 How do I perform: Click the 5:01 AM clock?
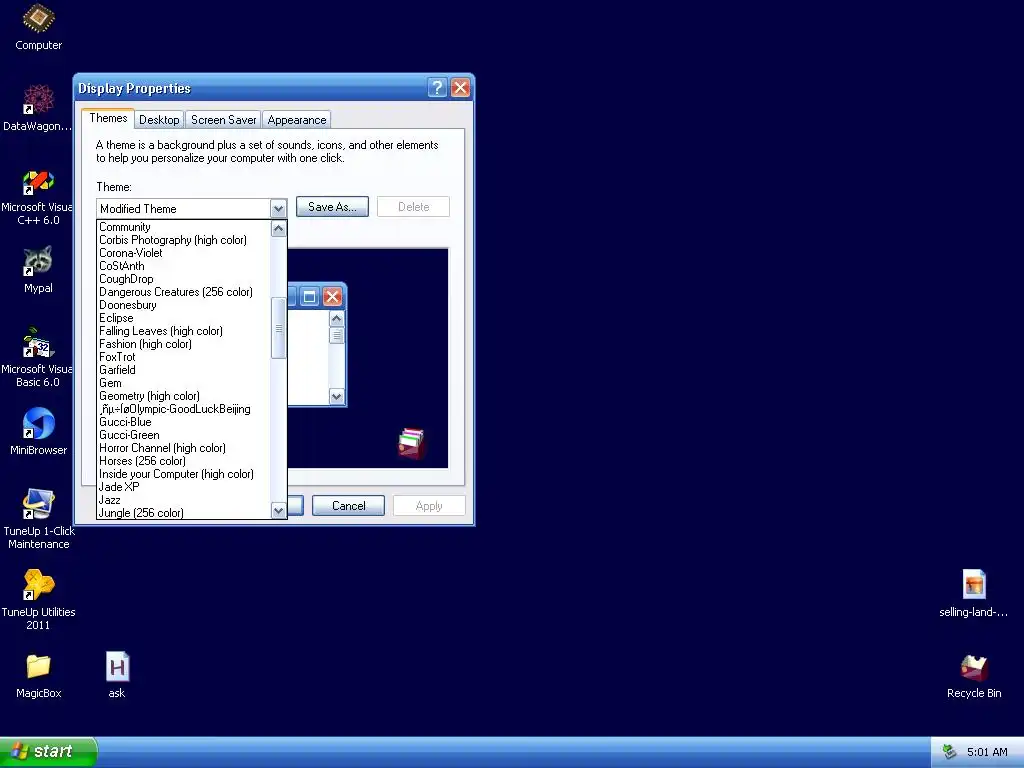pyautogui.click(x=987, y=752)
